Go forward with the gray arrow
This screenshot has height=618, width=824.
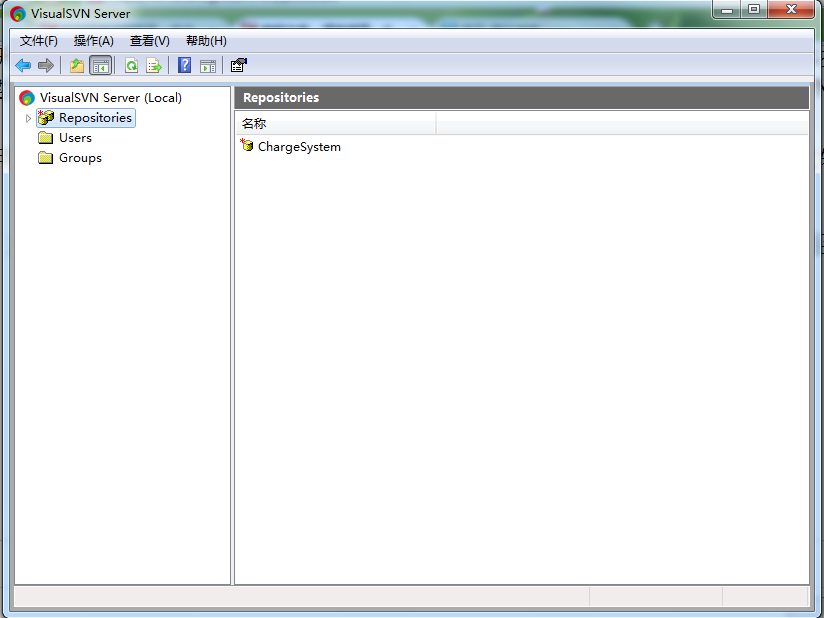46,66
